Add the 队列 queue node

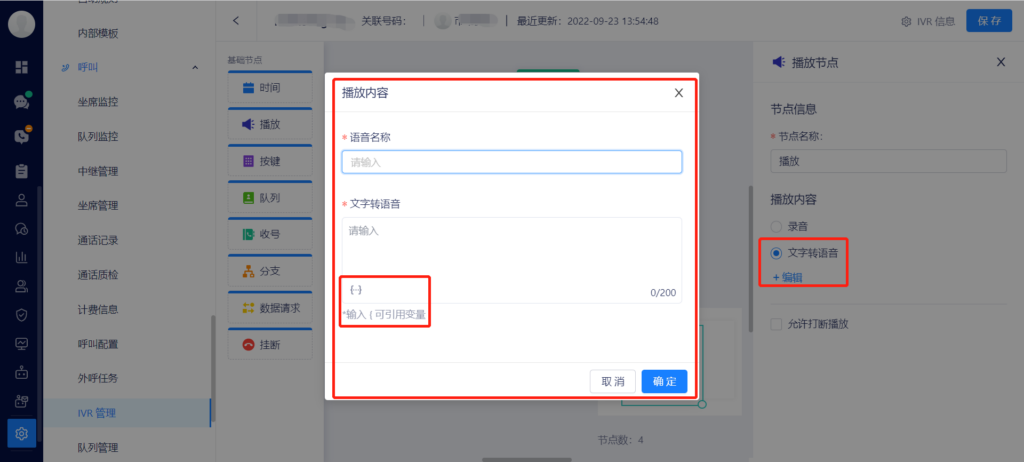click(x=270, y=197)
